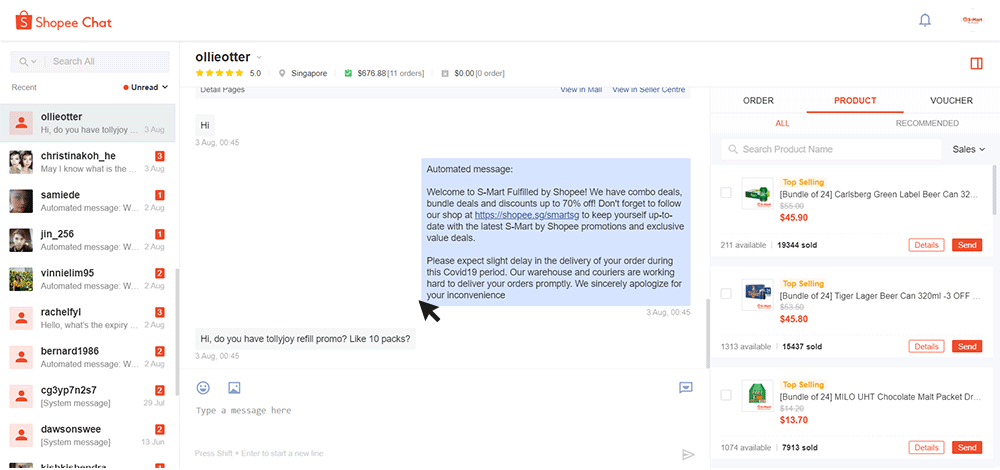View Details of Tiger Lager bundle
This screenshot has width=1000, height=470.
click(926, 346)
